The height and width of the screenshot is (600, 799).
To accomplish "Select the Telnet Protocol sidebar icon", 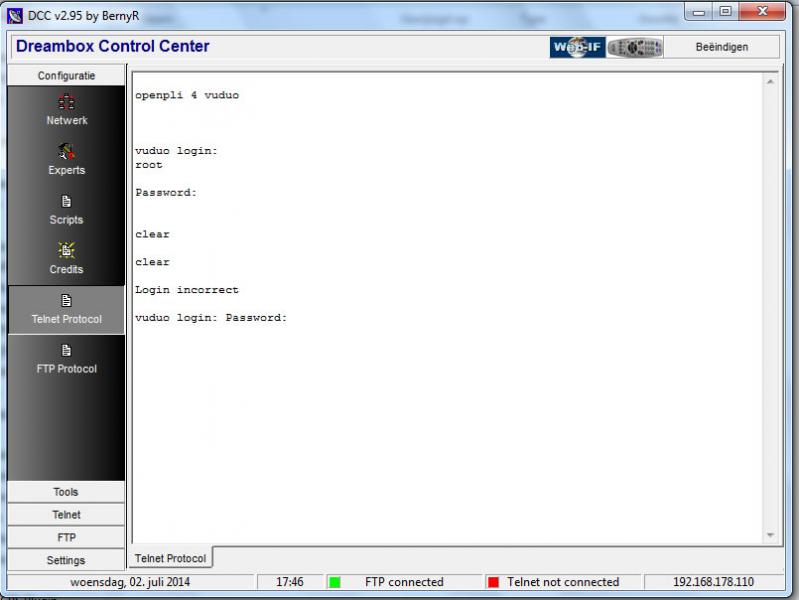I will 66,301.
